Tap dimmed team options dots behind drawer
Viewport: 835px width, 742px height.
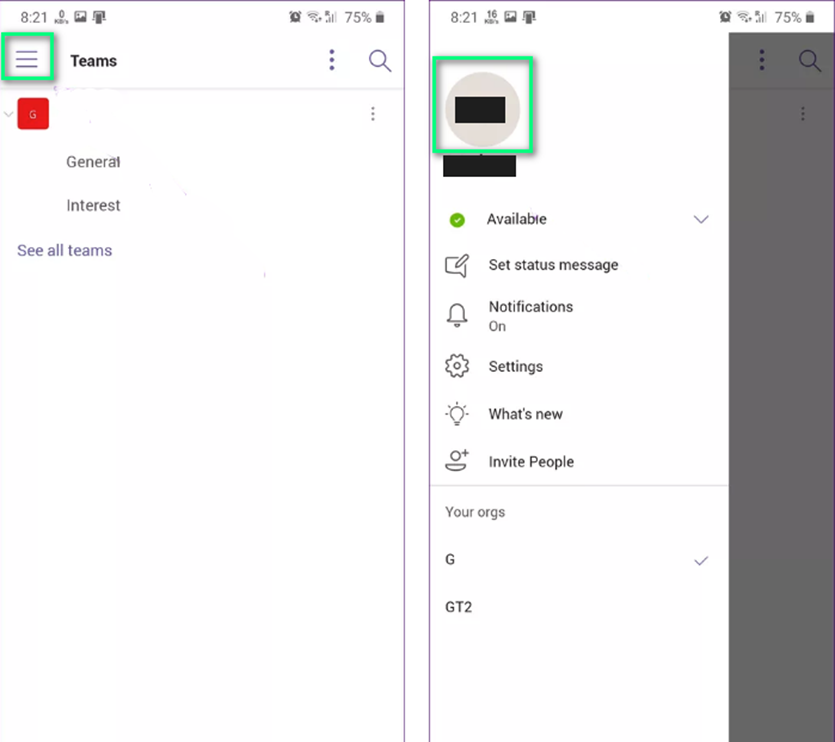[803, 113]
